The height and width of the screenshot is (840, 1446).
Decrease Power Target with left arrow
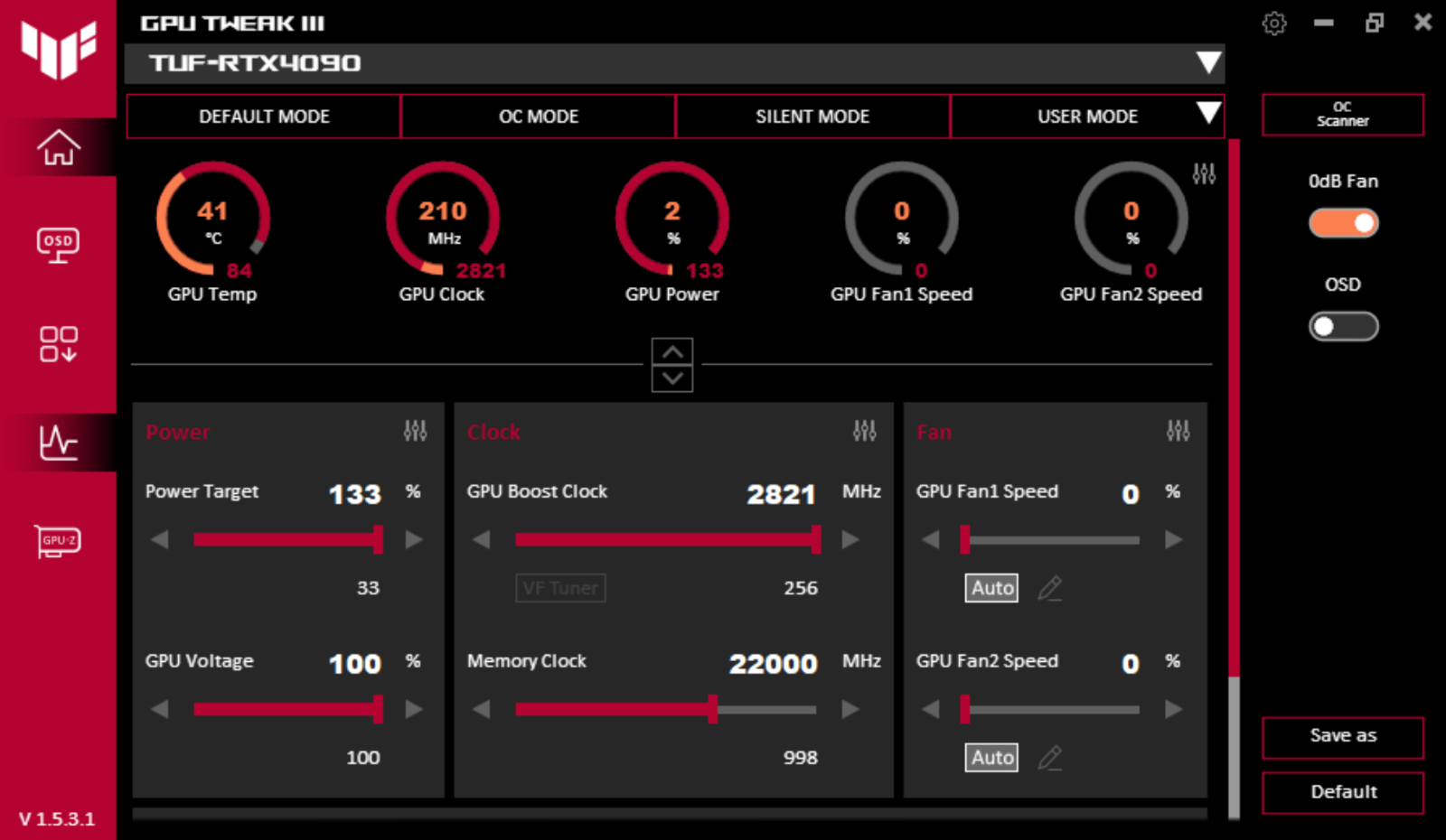(160, 540)
